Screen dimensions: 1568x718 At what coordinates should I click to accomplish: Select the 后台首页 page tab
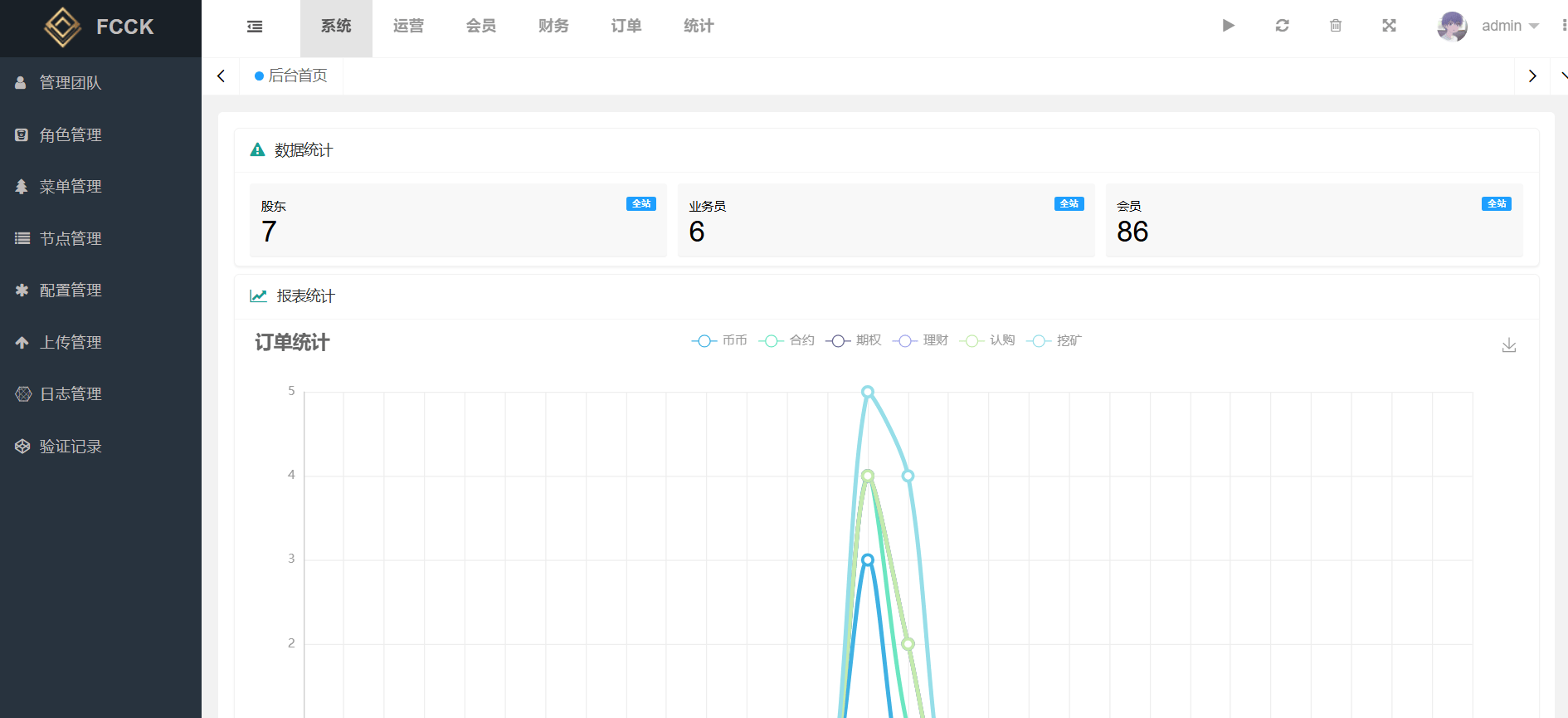pos(291,76)
